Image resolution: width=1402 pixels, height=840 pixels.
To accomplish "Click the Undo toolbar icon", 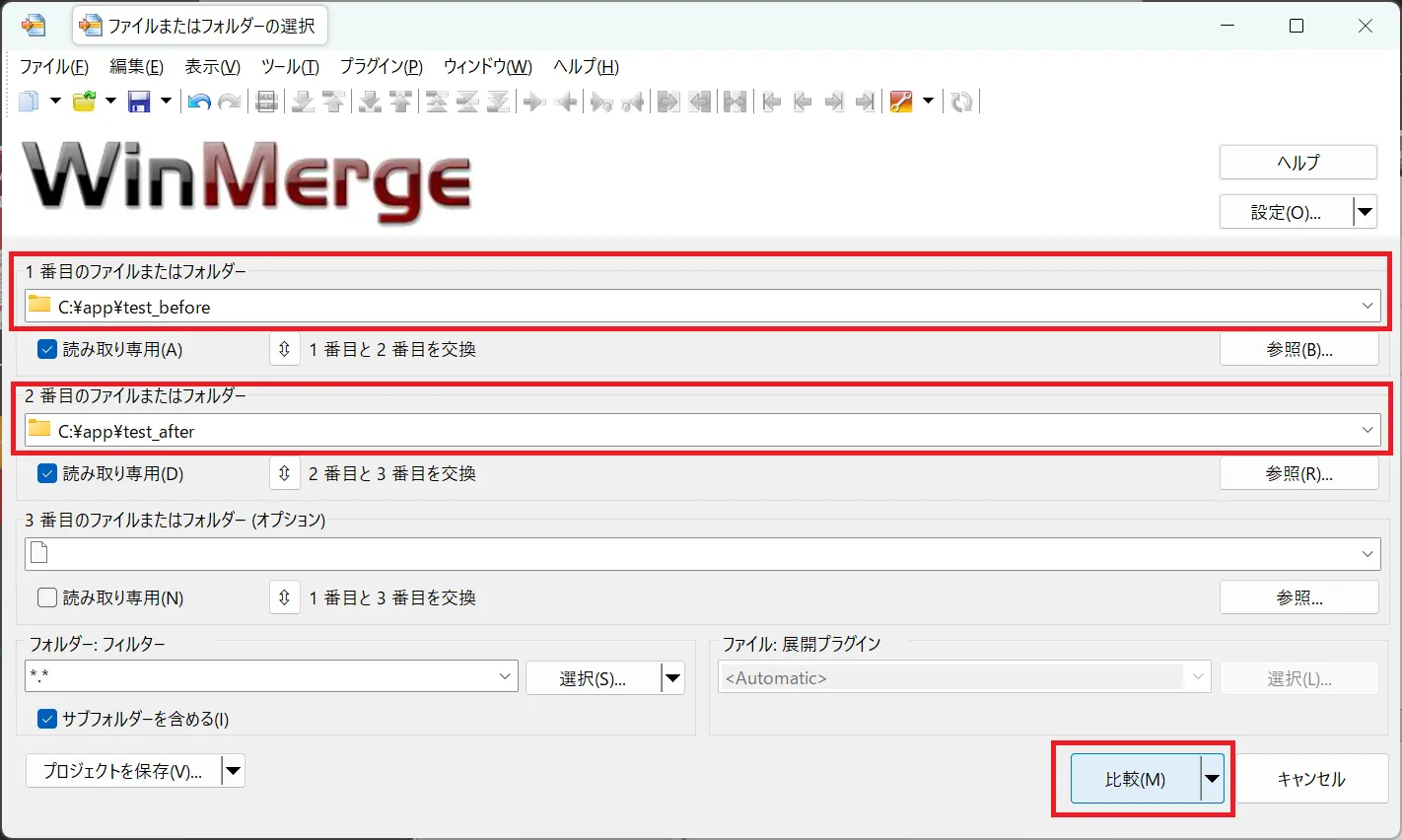I will 199,102.
